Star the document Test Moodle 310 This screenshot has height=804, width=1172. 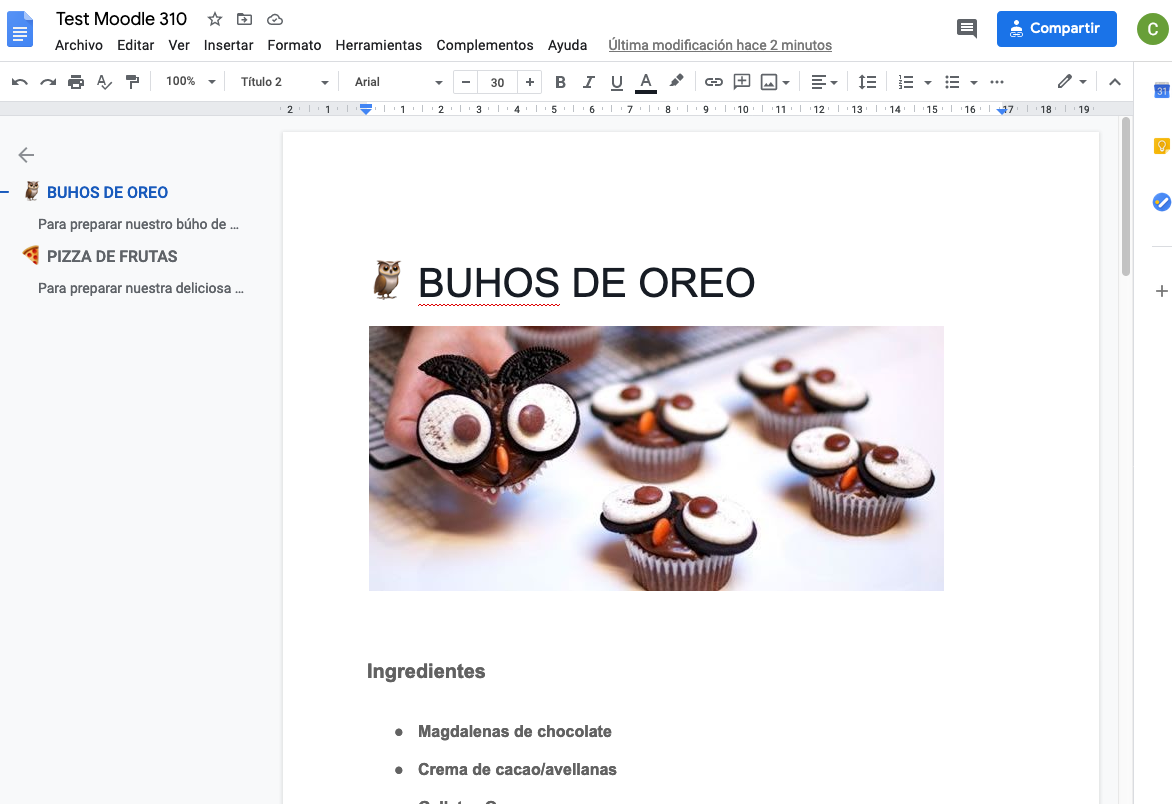(215, 19)
